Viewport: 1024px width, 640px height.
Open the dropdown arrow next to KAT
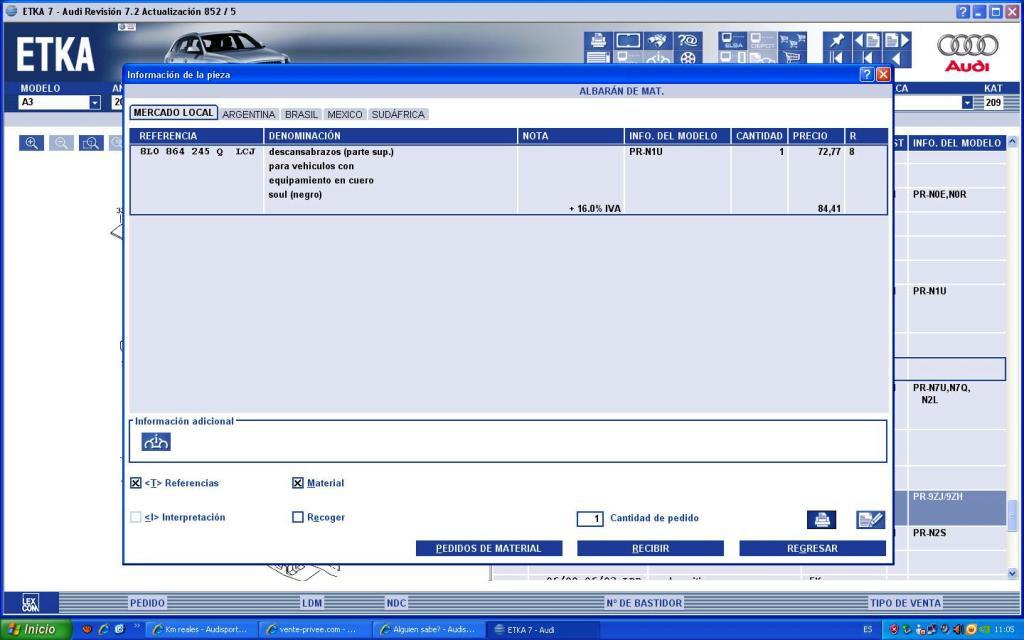pyautogui.click(x=967, y=103)
